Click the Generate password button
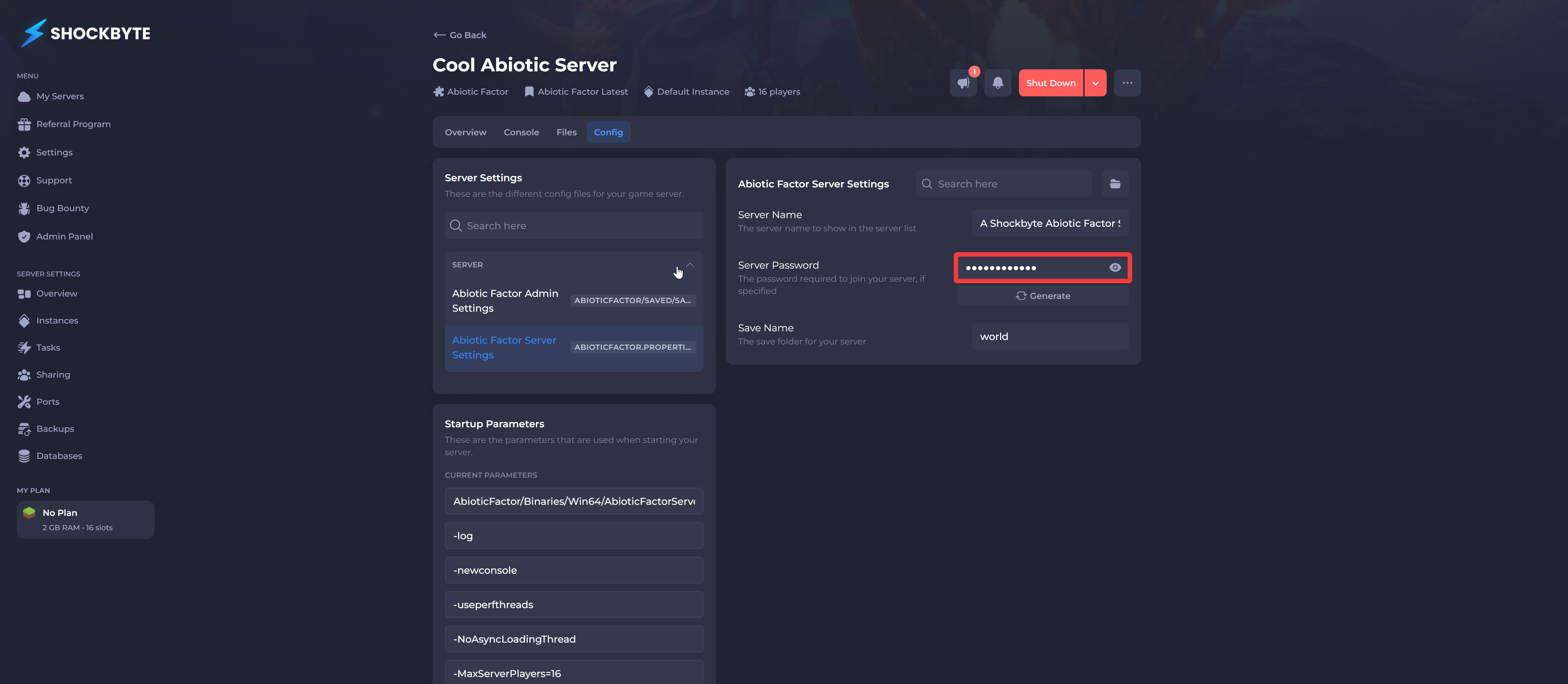This screenshot has height=684, width=1568. click(x=1043, y=296)
